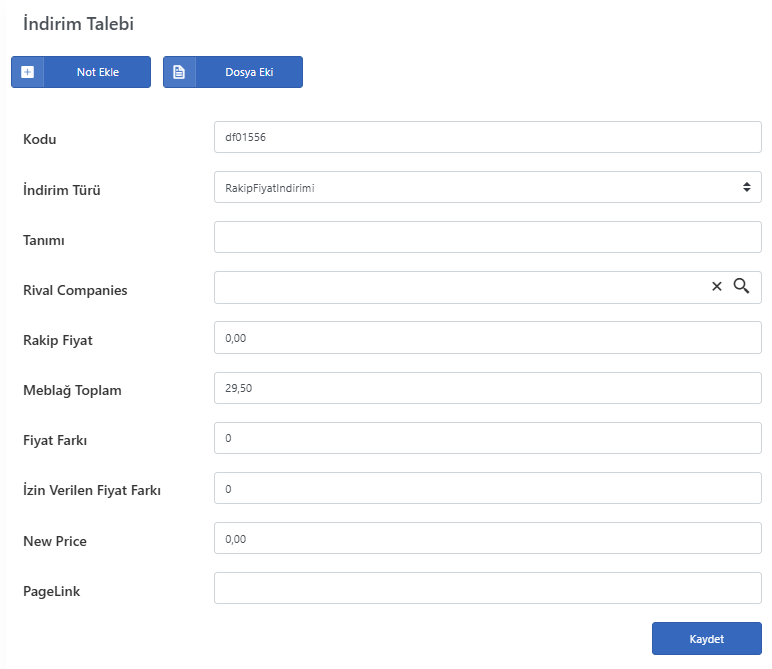The width and height of the screenshot is (772, 669).
Task: Click the document icon on Dosya Eki
Action: pyautogui.click(x=179, y=72)
